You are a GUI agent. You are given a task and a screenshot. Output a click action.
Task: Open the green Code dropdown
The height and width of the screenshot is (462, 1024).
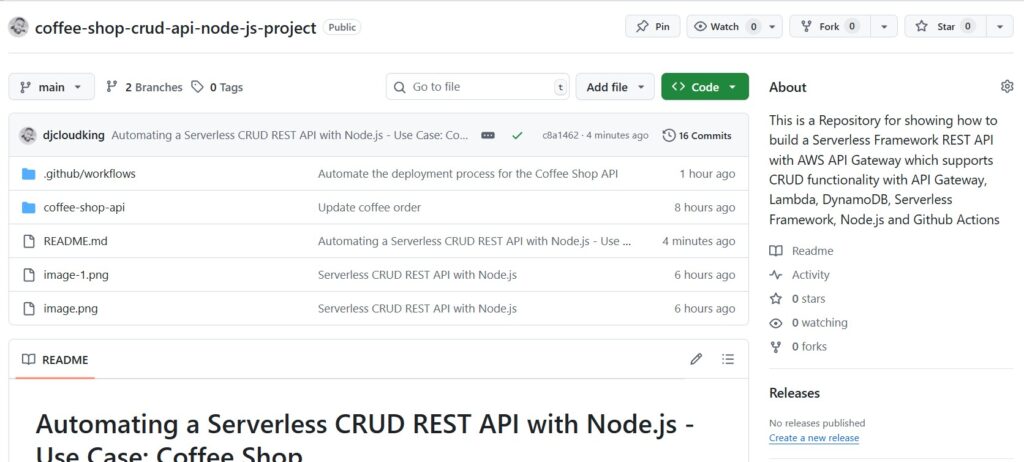[705, 87]
